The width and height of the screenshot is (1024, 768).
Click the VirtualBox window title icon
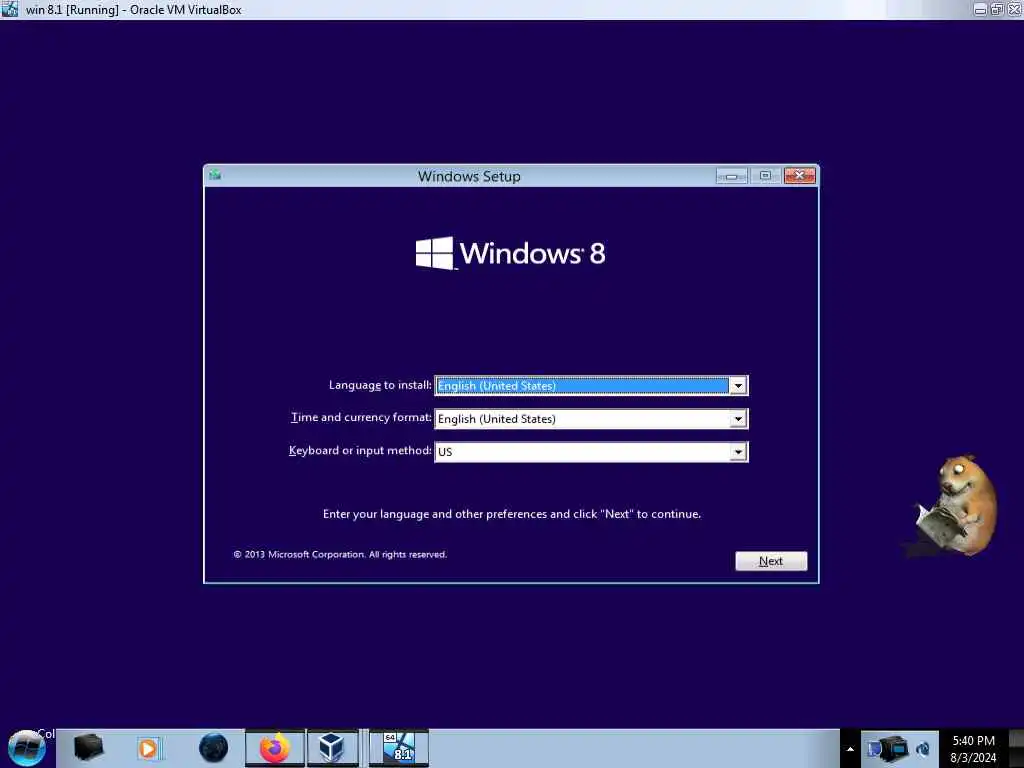click(10, 9)
